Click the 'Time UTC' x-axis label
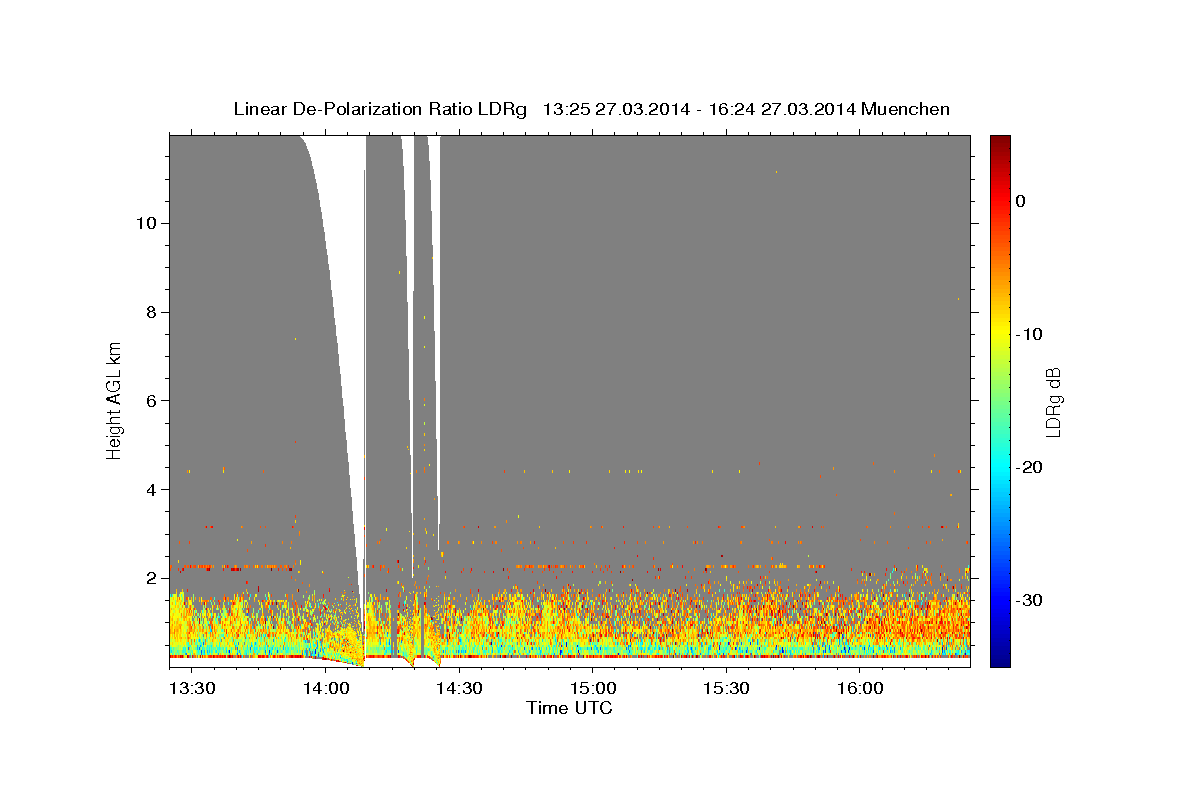This screenshot has height=800, width=1200. point(569,708)
